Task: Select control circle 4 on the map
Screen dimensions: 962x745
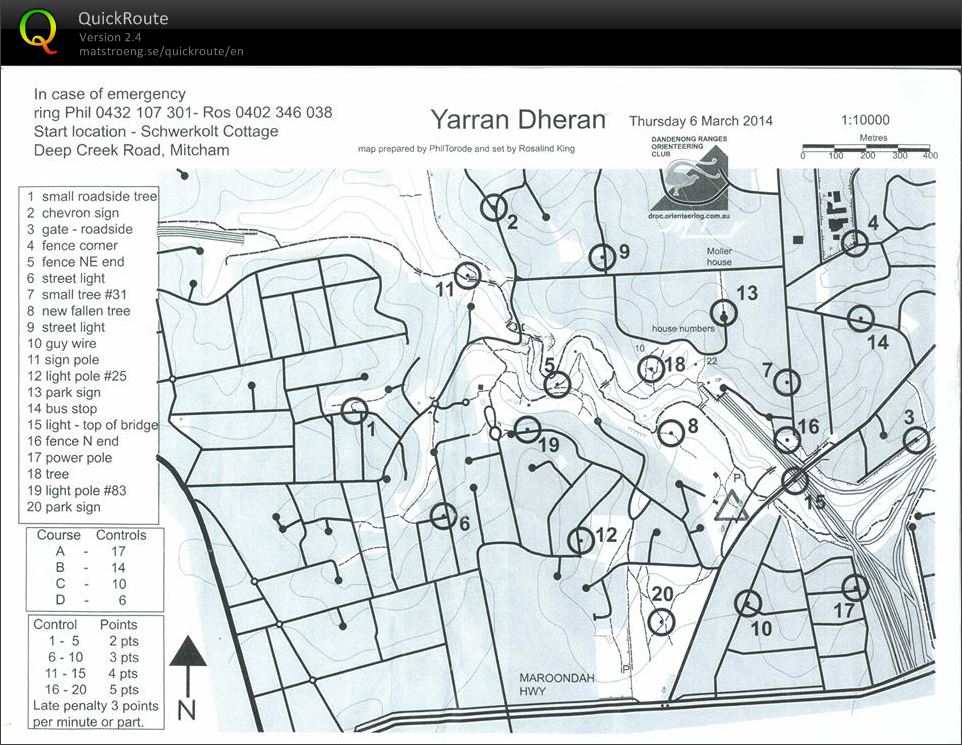Action: (x=854, y=242)
